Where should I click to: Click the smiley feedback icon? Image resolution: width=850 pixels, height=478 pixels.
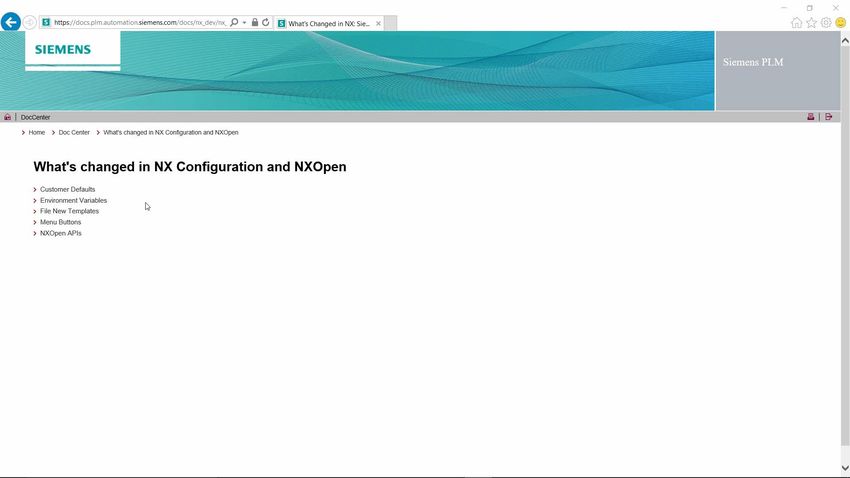coord(840,23)
